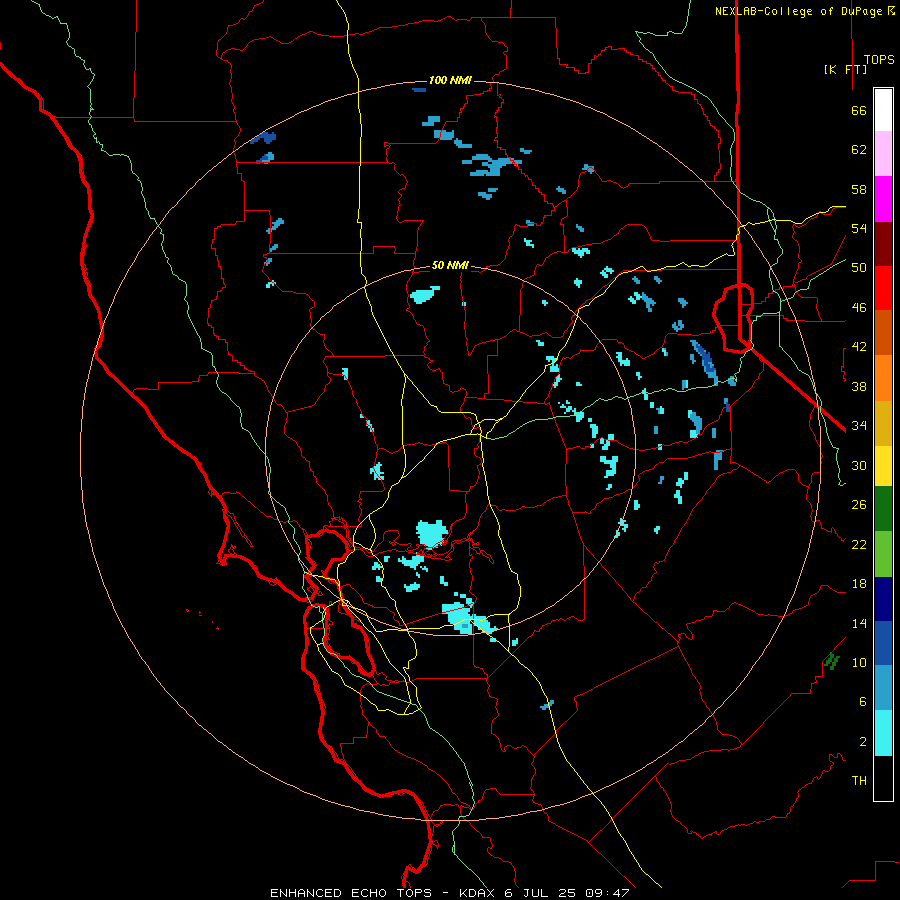The image size is (900, 900).
Task: Pick the magenta legend swatch
Action: (x=883, y=199)
